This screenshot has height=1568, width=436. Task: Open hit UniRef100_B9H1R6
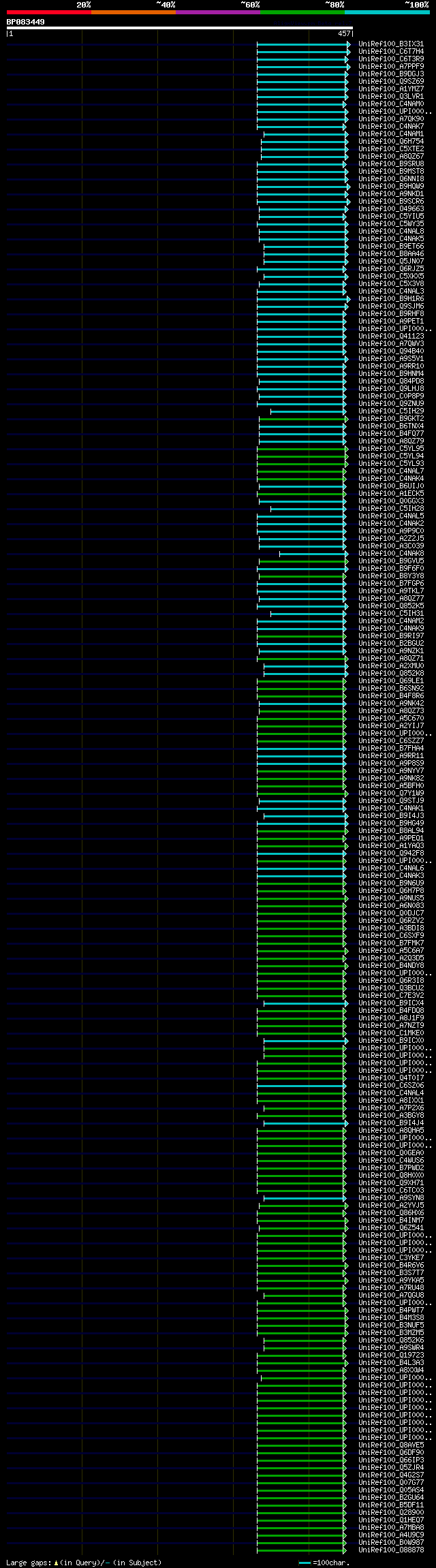[x=391, y=299]
